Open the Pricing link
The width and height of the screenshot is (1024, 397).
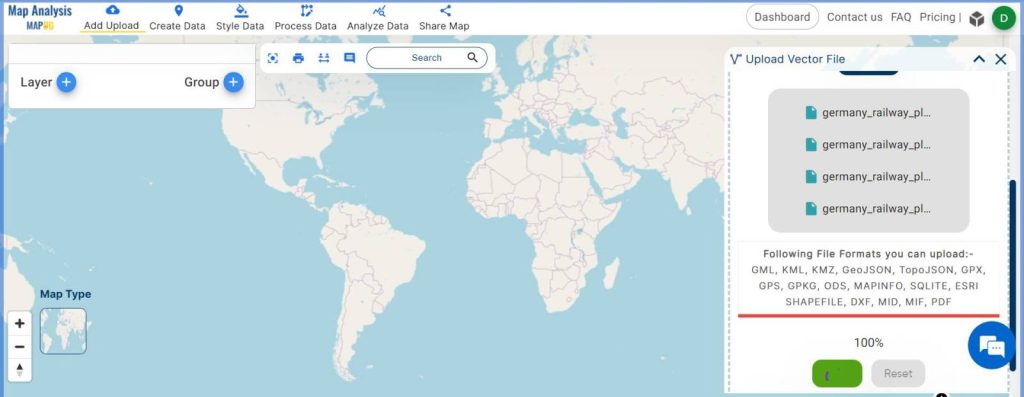pyautogui.click(x=937, y=18)
